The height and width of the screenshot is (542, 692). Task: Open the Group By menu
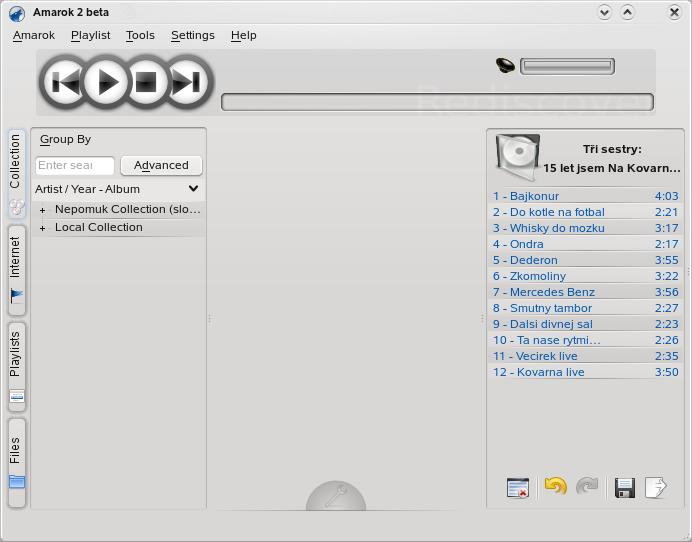click(x=65, y=139)
